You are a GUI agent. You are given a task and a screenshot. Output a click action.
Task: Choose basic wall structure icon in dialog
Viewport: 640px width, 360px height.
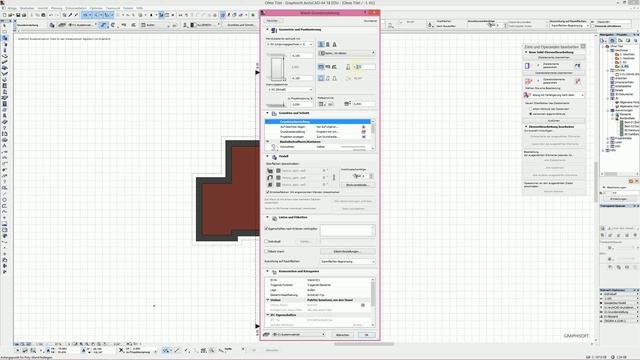(x=321, y=44)
